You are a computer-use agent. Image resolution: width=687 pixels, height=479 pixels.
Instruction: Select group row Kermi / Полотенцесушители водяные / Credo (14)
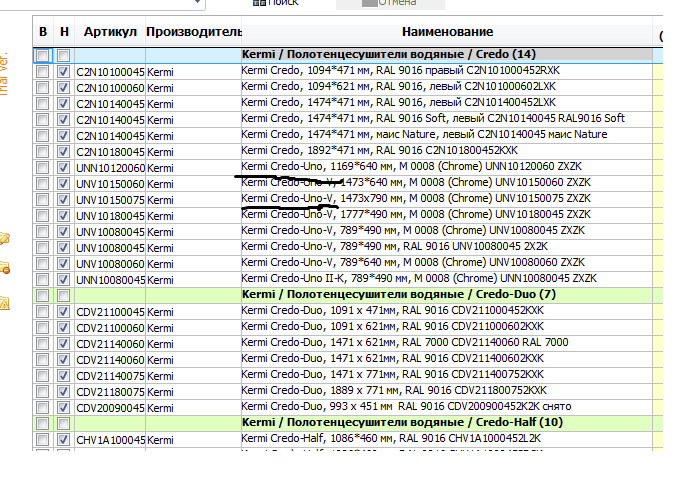click(389, 54)
